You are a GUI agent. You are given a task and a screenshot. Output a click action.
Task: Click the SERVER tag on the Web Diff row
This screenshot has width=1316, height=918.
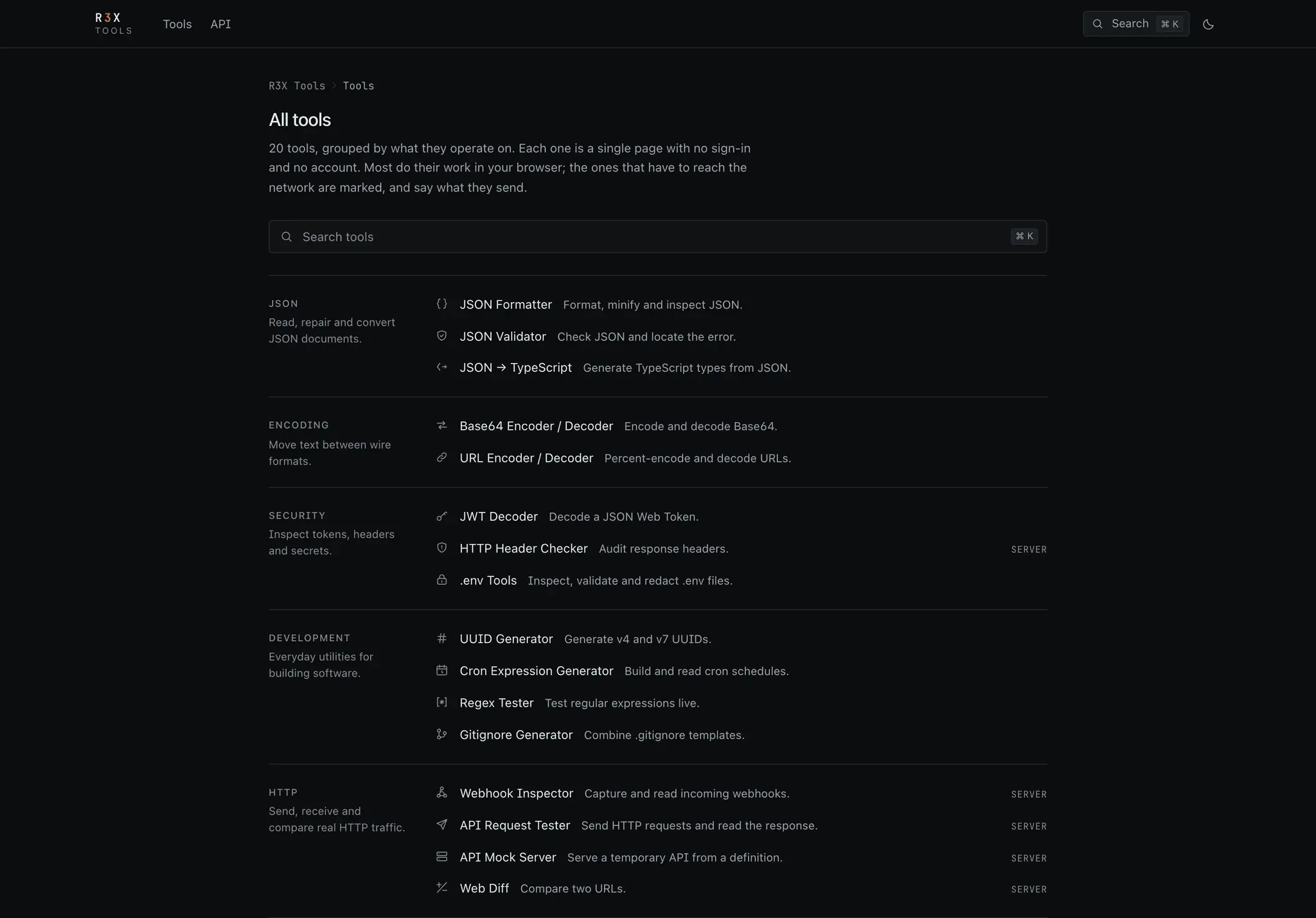click(x=1029, y=890)
